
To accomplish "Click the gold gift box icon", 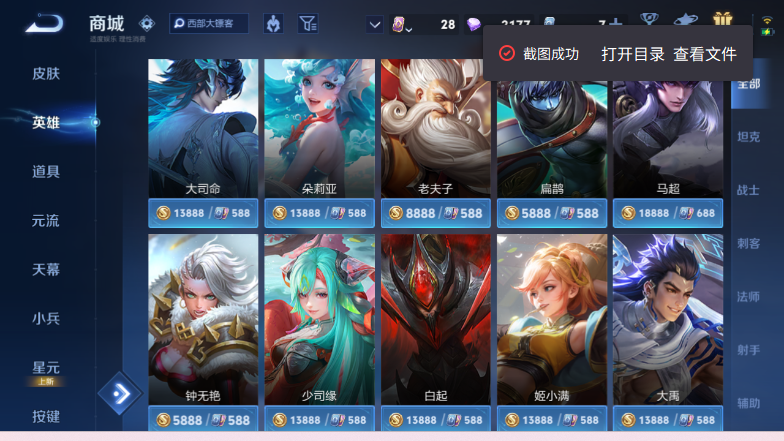I will coord(722,19).
